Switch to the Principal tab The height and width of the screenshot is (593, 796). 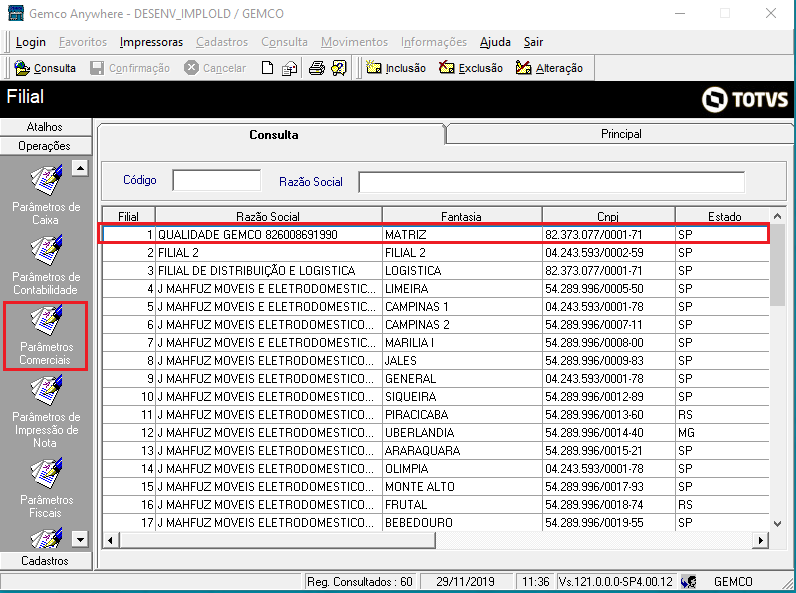(x=621, y=134)
